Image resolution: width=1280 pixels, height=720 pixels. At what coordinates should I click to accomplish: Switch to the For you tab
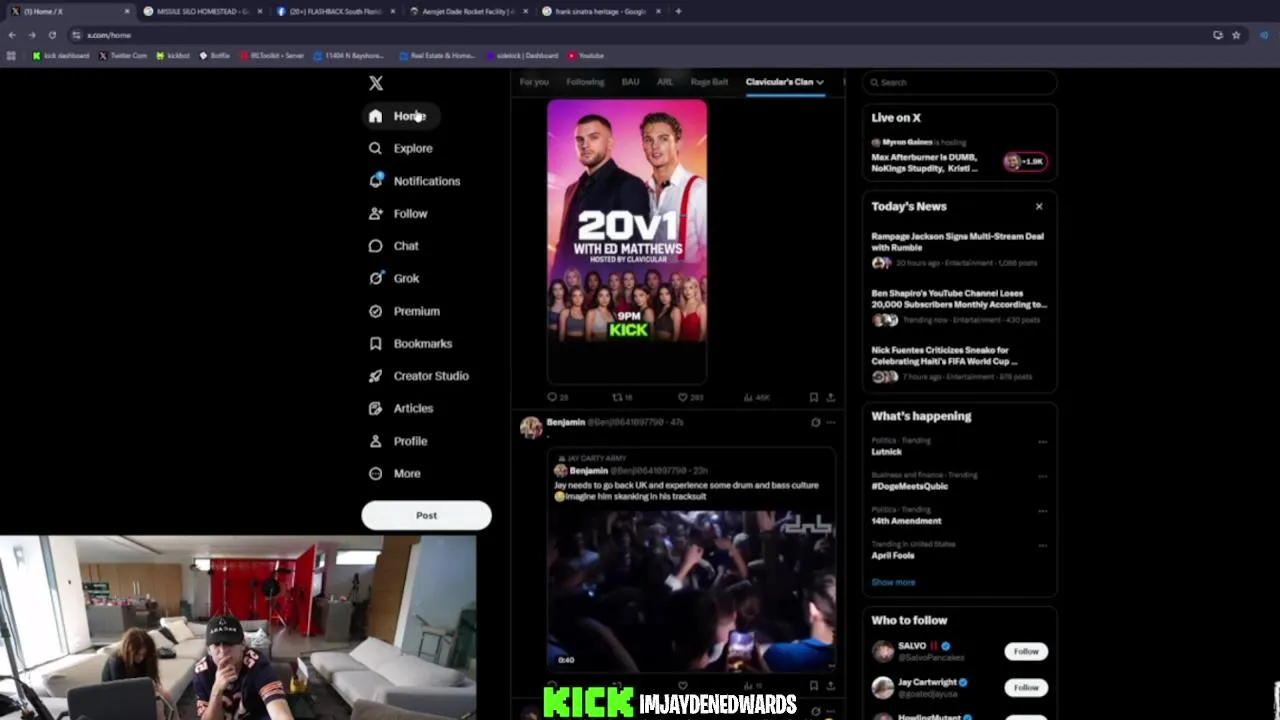coord(534,82)
